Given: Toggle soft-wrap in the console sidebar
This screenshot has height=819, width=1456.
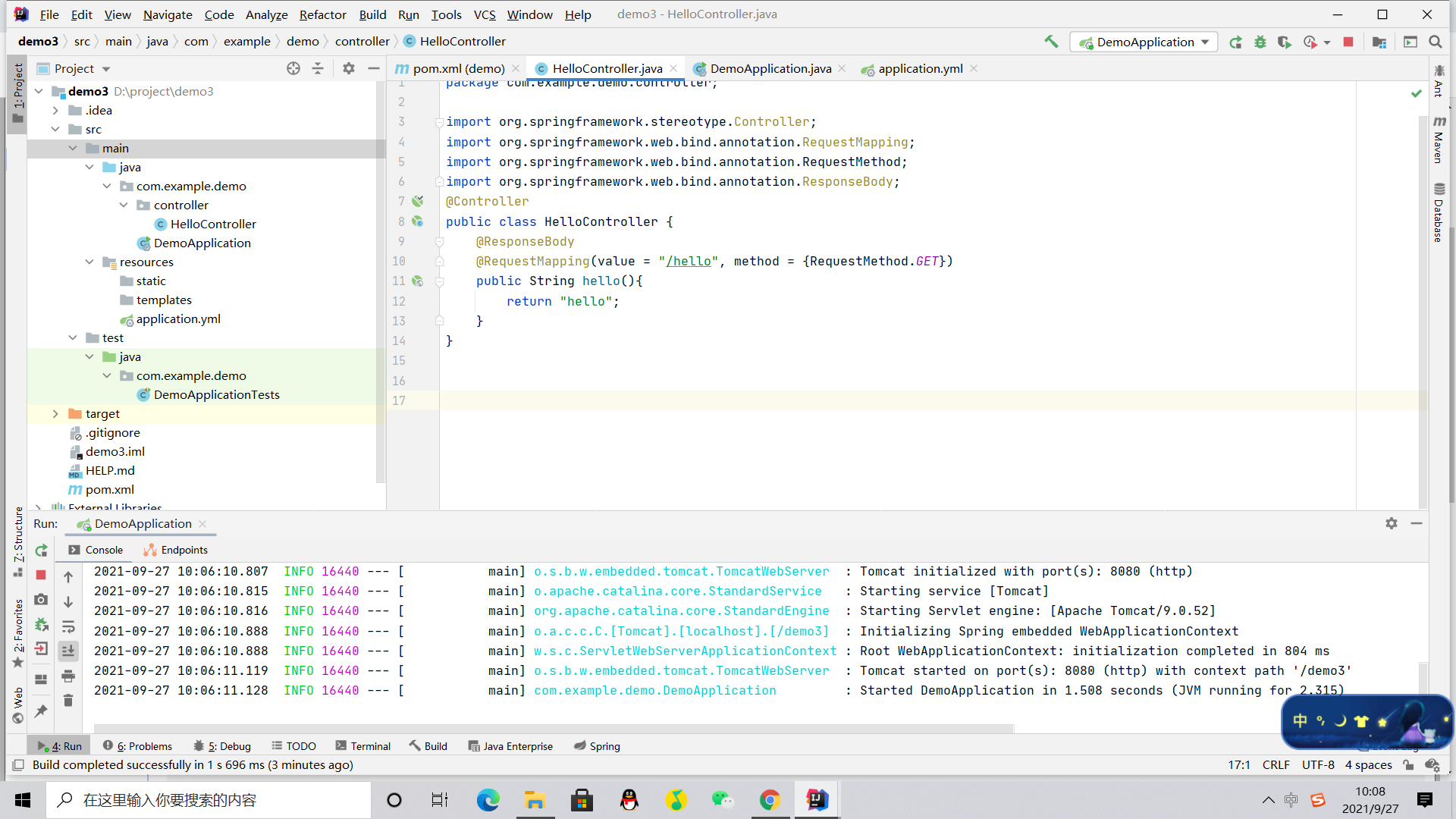Looking at the screenshot, I should pos(68,626).
